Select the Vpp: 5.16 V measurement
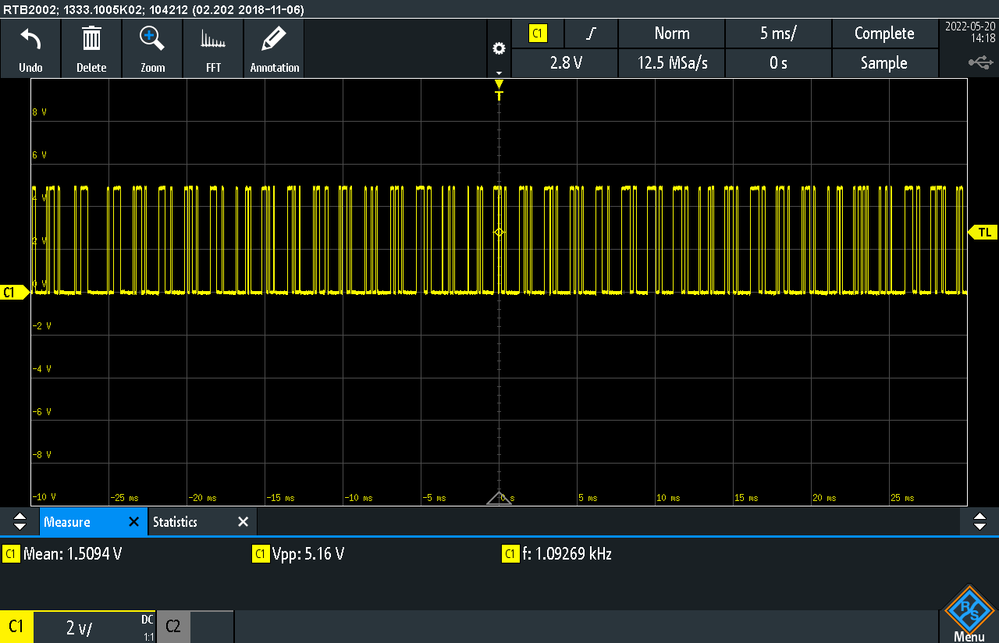This screenshot has width=999, height=643. click(x=299, y=554)
